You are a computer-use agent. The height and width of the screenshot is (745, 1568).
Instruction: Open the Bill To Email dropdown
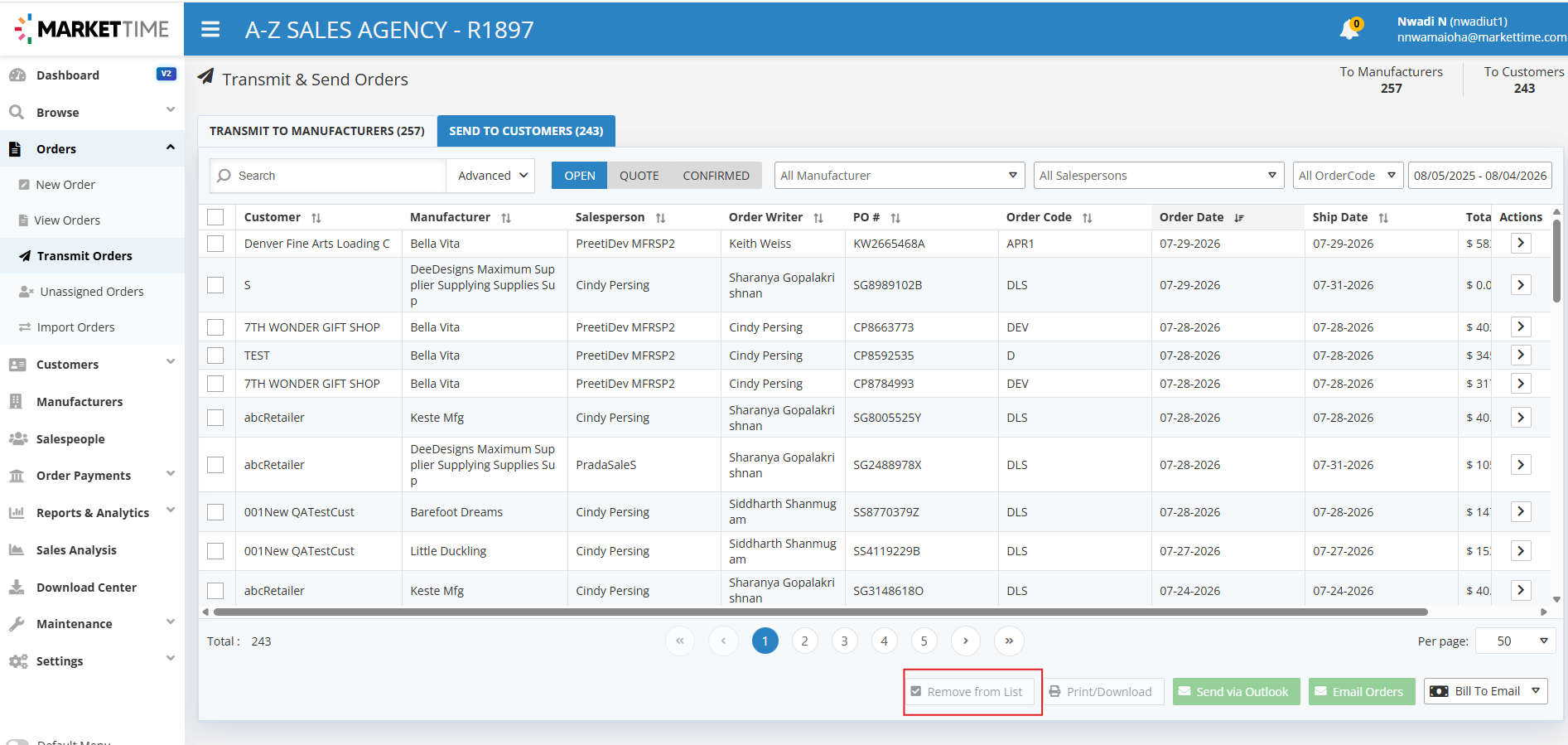tap(1486, 691)
